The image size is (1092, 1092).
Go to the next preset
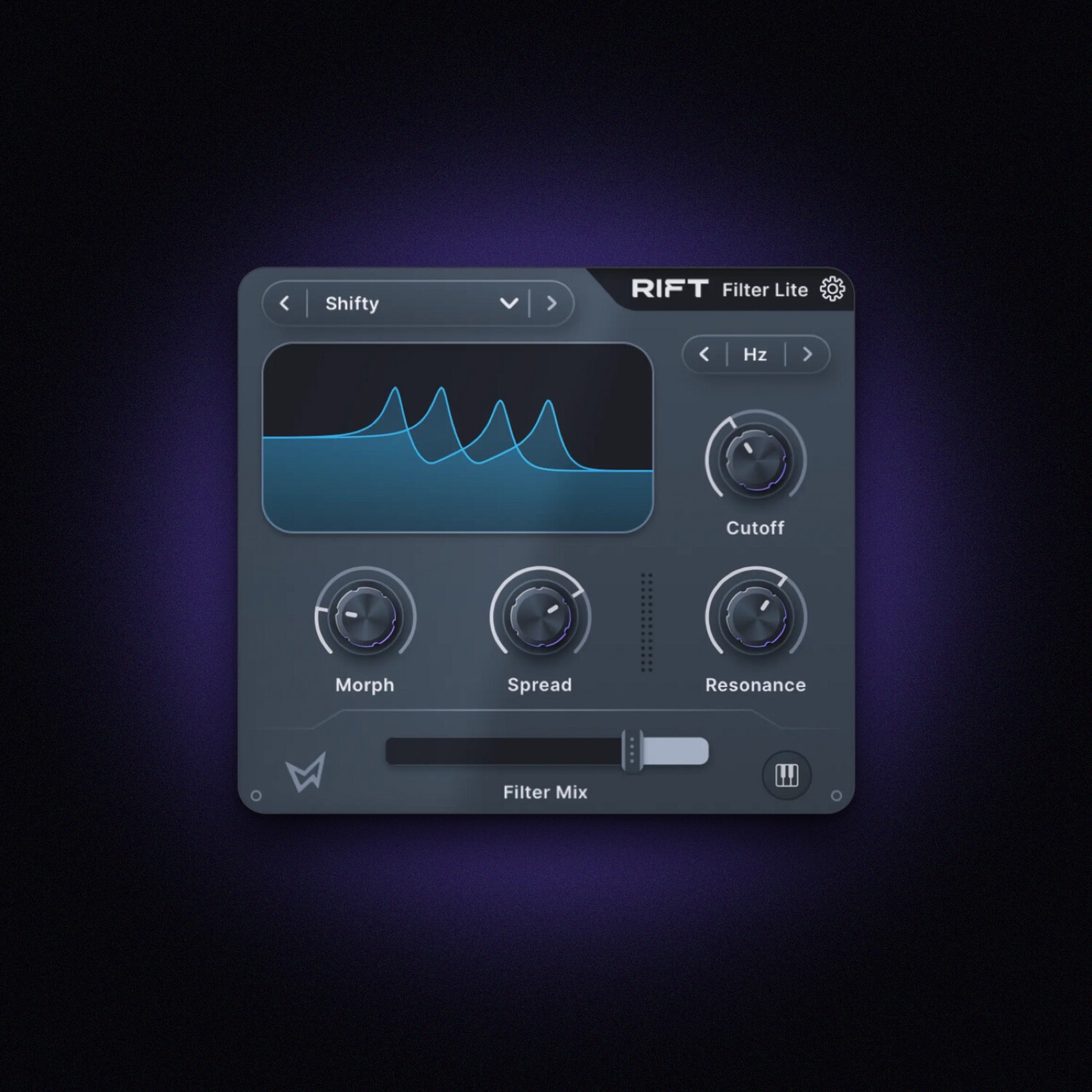click(x=551, y=303)
